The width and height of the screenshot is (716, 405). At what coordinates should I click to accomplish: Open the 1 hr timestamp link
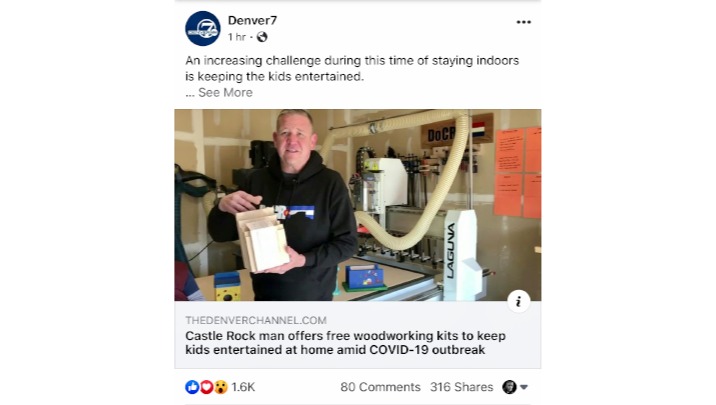click(x=237, y=37)
